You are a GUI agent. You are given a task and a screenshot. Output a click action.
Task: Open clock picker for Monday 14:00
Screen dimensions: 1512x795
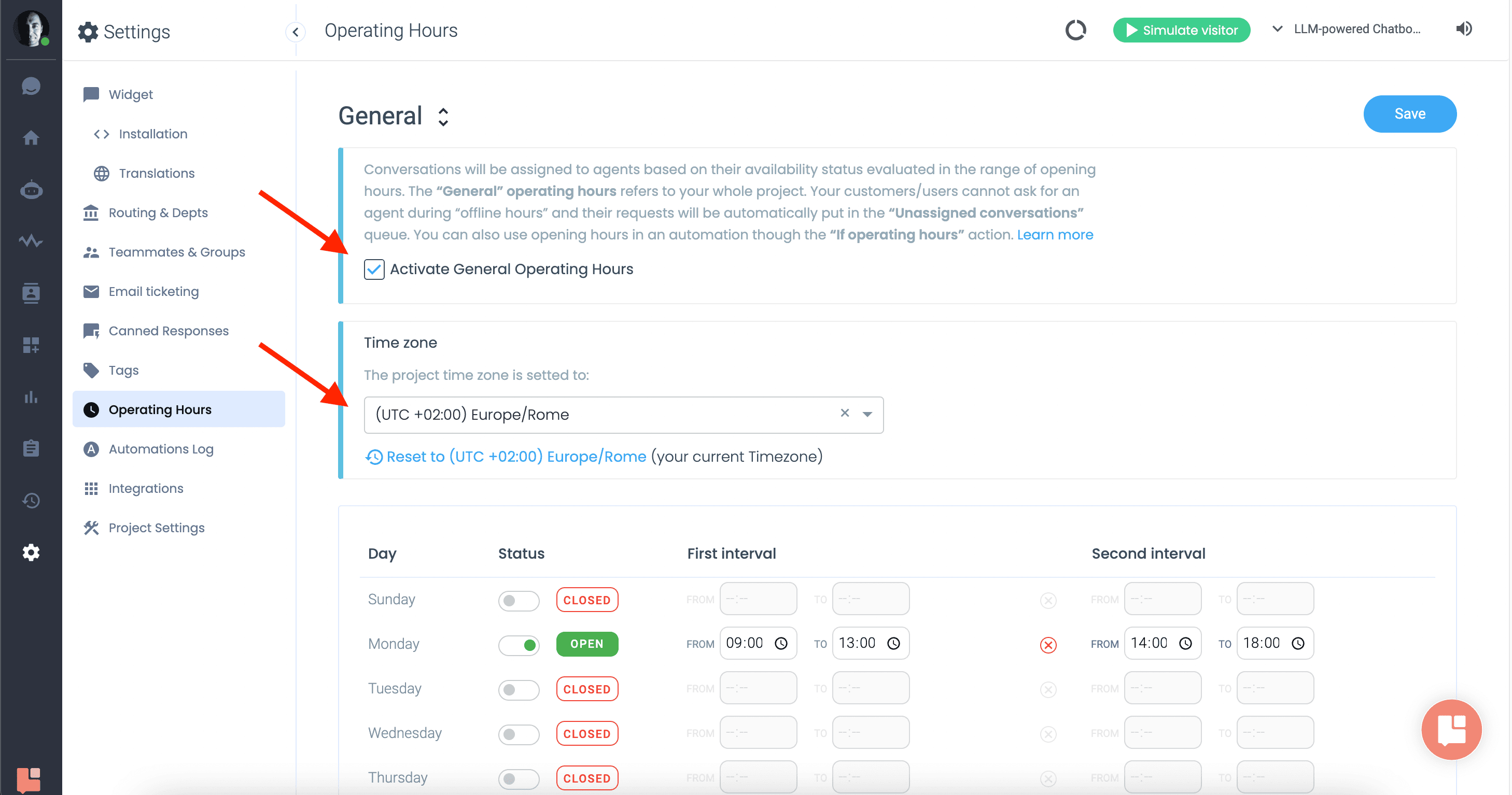[x=1185, y=644]
